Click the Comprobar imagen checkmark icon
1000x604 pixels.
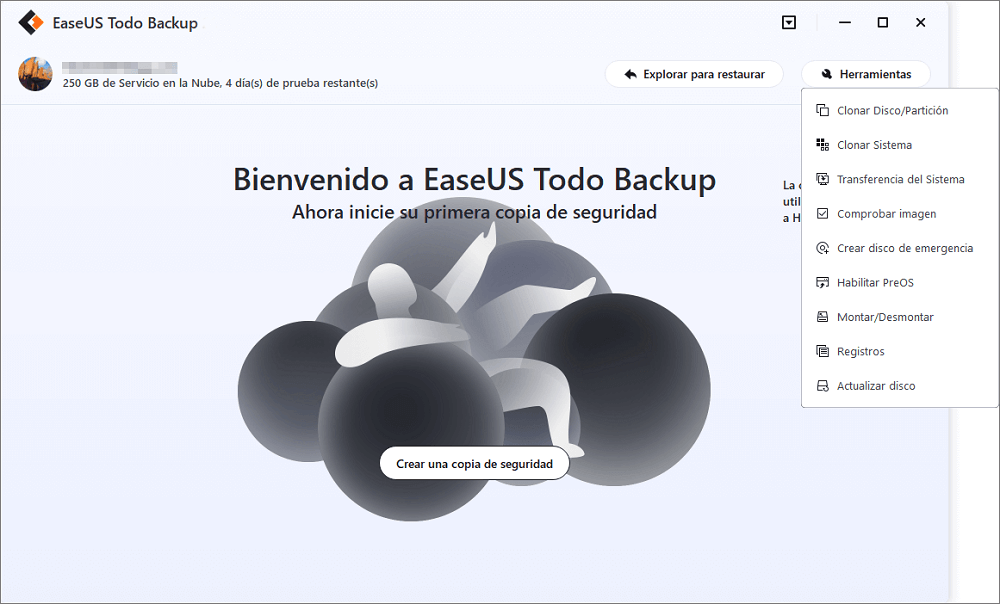pos(822,214)
